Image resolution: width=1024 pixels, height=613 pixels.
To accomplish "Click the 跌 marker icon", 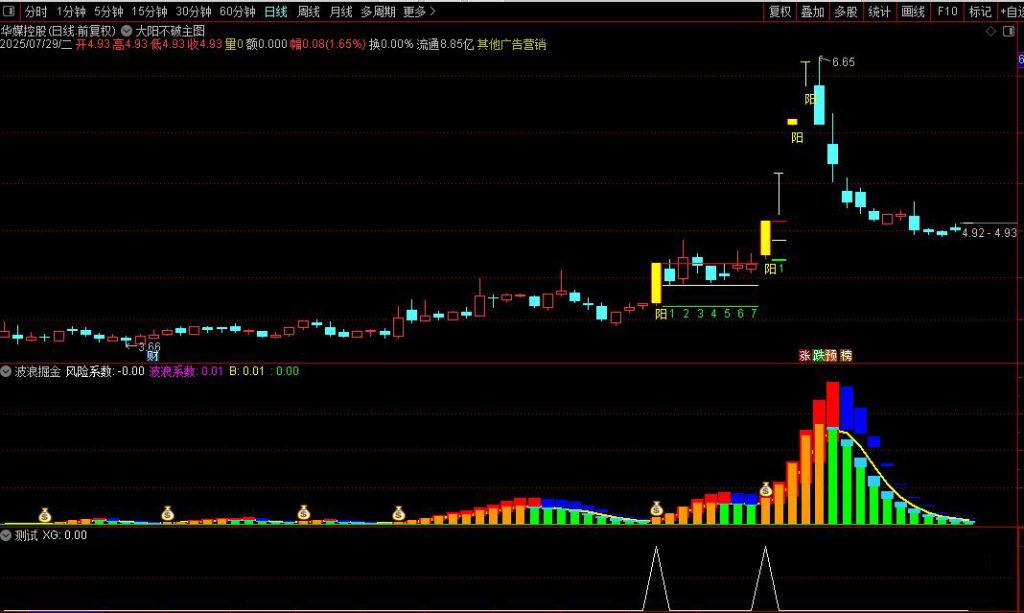I will 818,355.
